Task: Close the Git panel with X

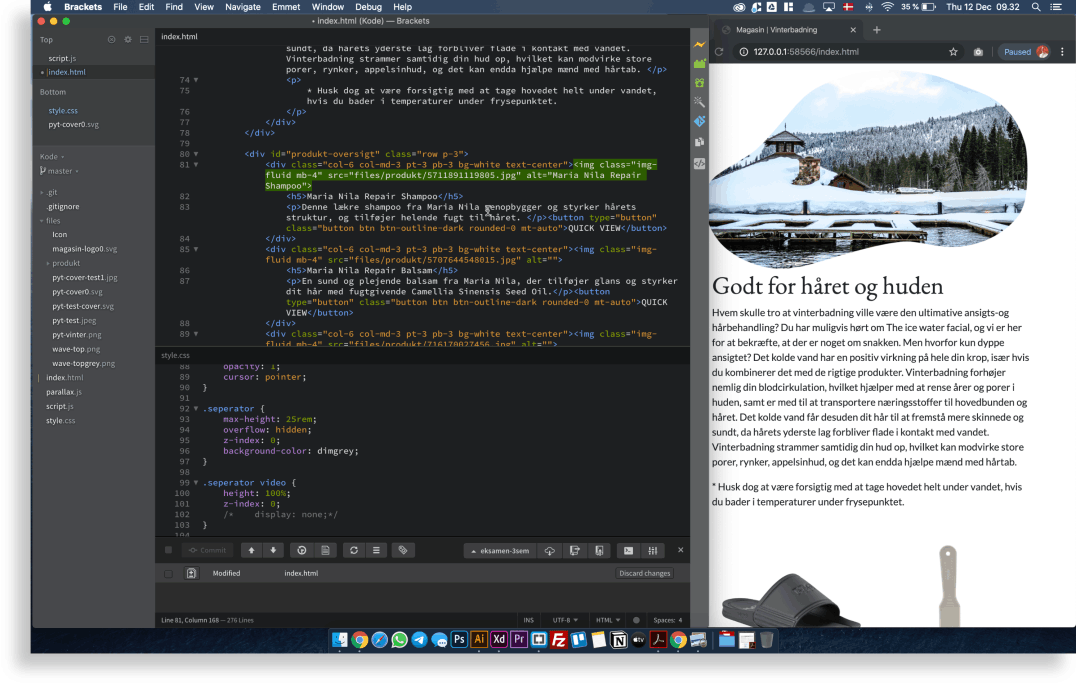Action: (681, 550)
